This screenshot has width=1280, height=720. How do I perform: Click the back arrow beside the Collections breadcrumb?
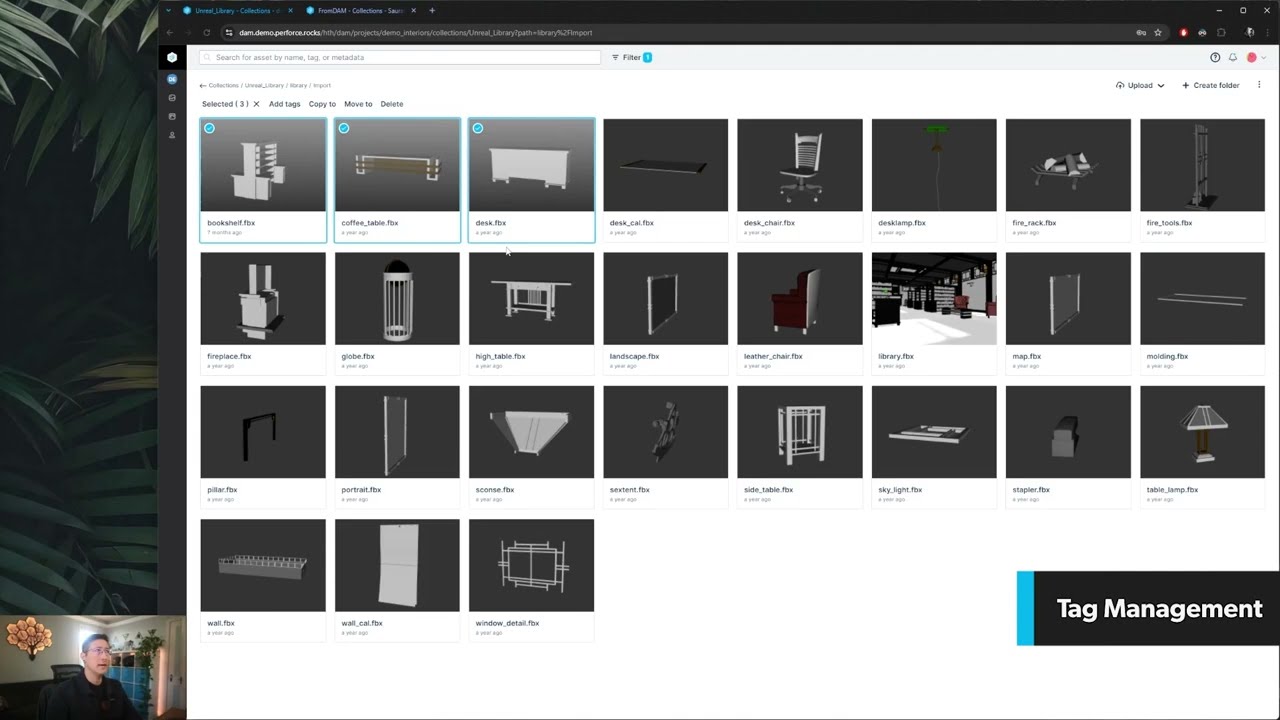coord(203,86)
